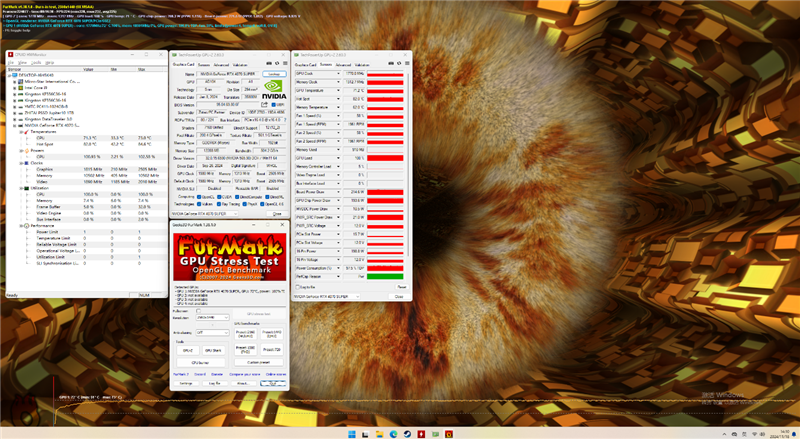Click the Powers icon in HWMonitor tree
800x439 pixels.
(27, 151)
